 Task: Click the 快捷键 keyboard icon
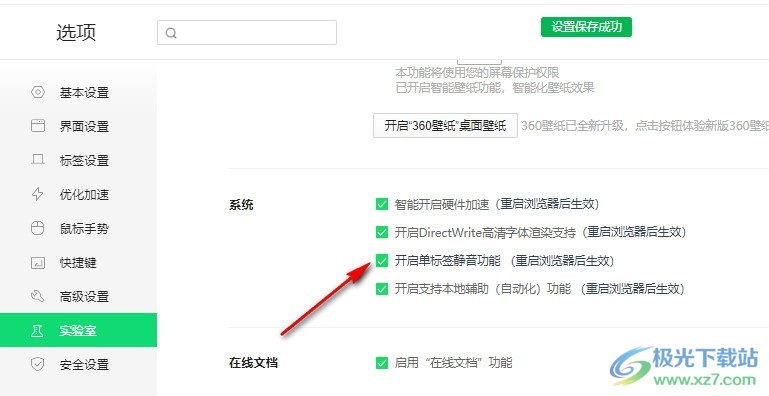38,263
